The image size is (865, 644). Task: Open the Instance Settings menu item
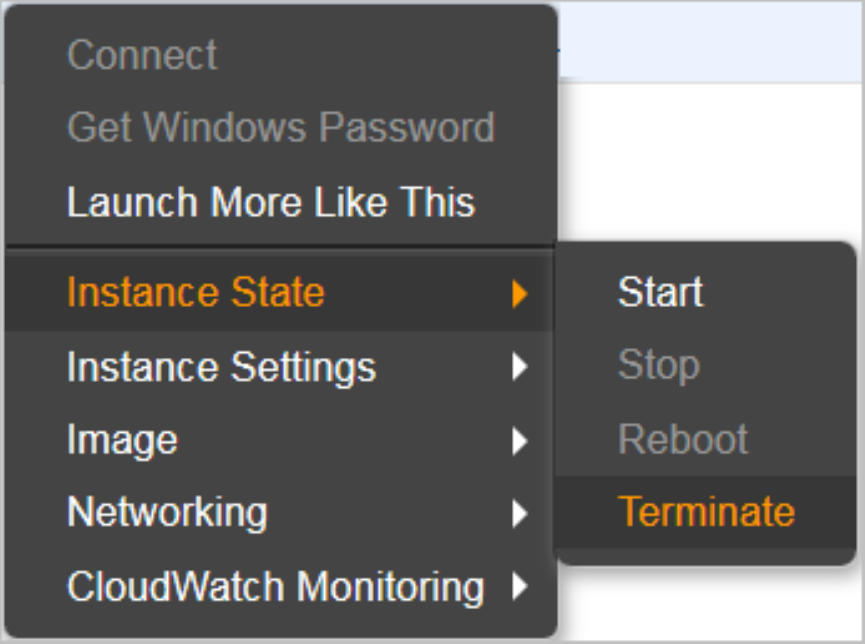pos(221,367)
